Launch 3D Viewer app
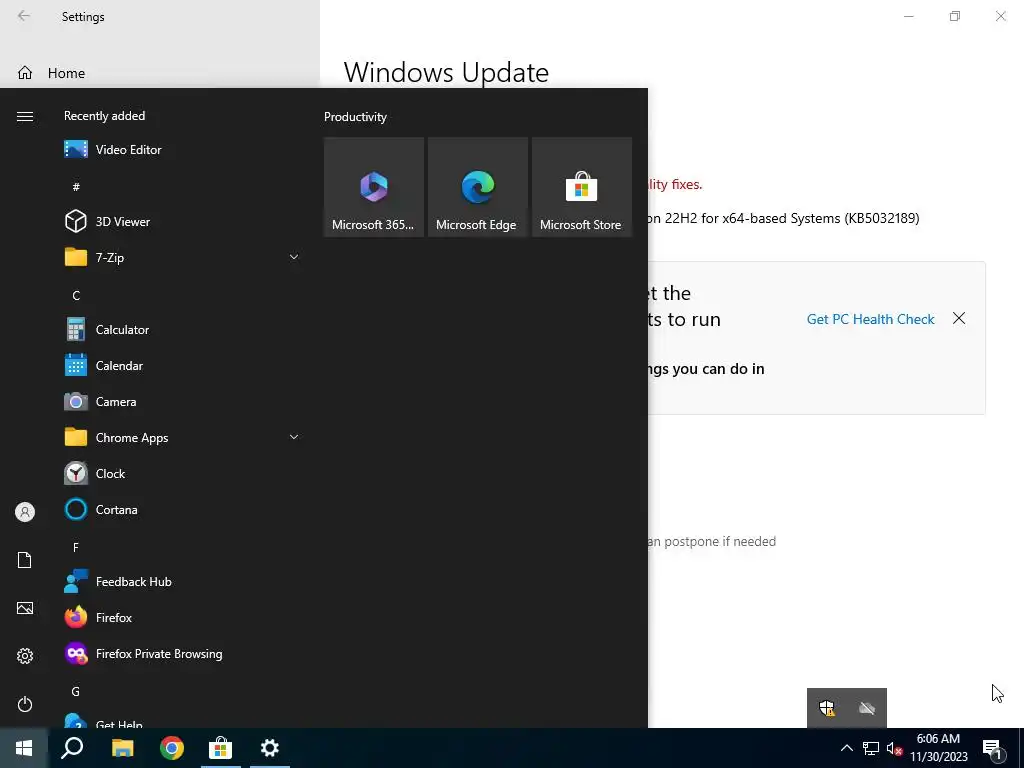Screen dimensions: 1024x768 click(183, 221)
